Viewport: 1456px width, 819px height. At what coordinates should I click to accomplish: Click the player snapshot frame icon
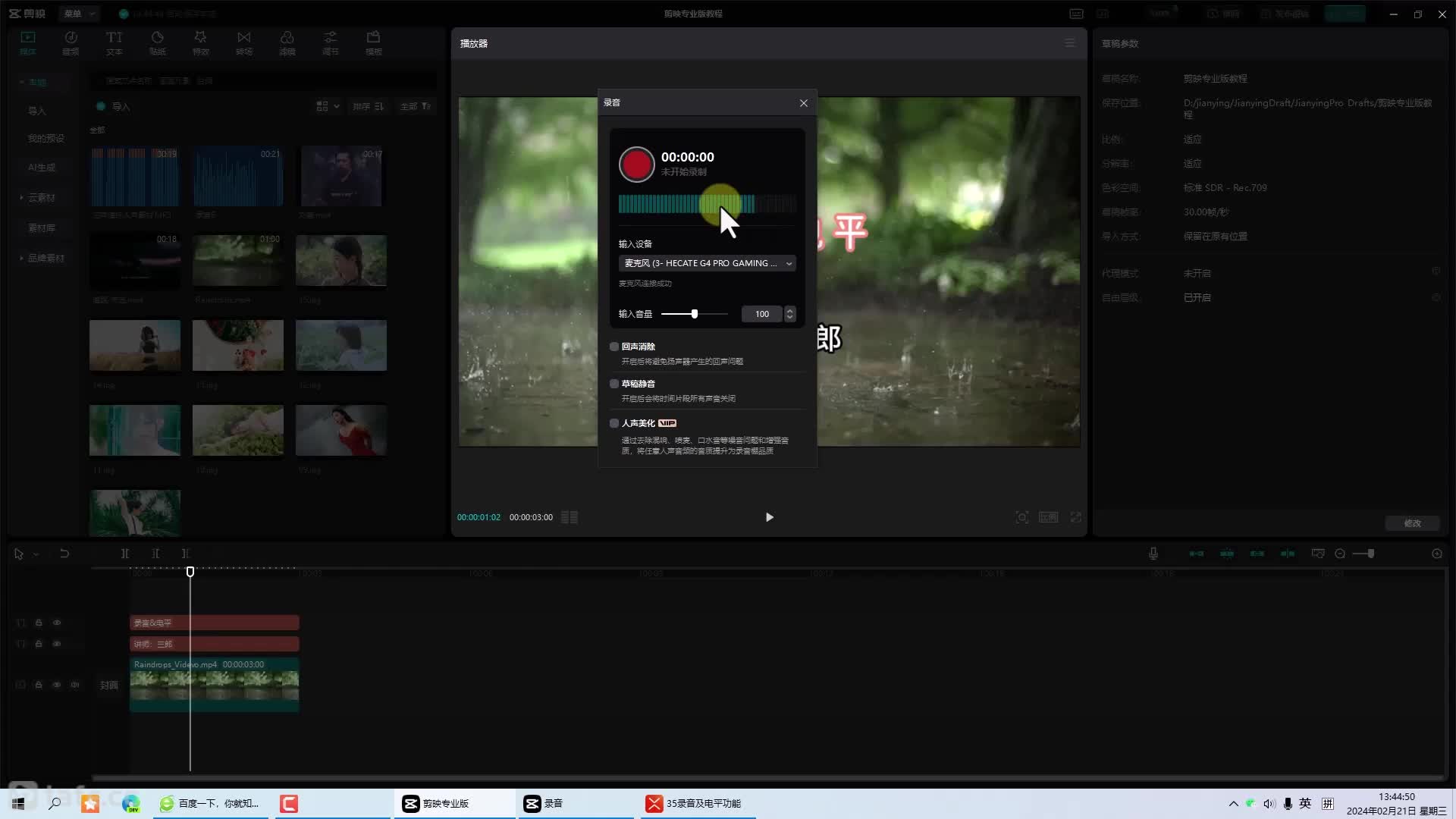1022,517
